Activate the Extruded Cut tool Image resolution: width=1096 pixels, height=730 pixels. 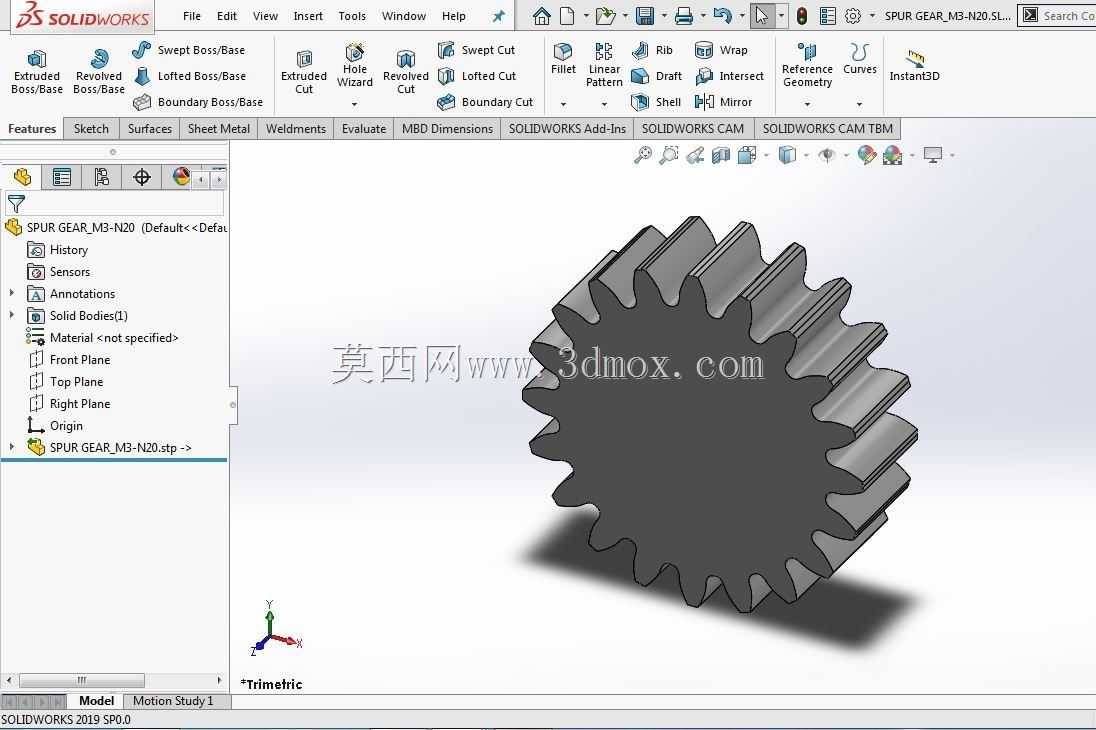pyautogui.click(x=303, y=72)
